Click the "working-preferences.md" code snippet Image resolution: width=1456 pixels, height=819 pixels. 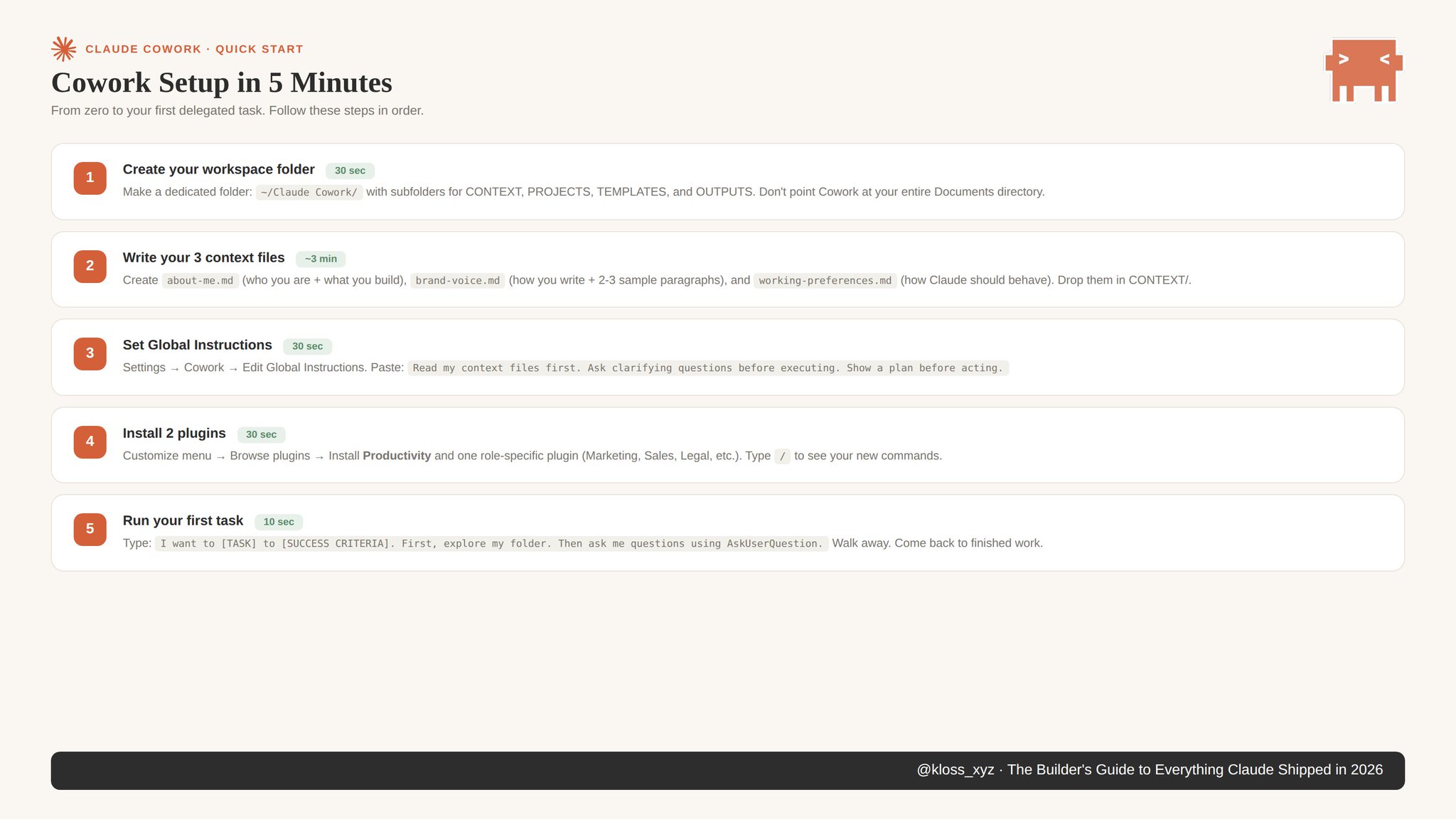(x=825, y=281)
